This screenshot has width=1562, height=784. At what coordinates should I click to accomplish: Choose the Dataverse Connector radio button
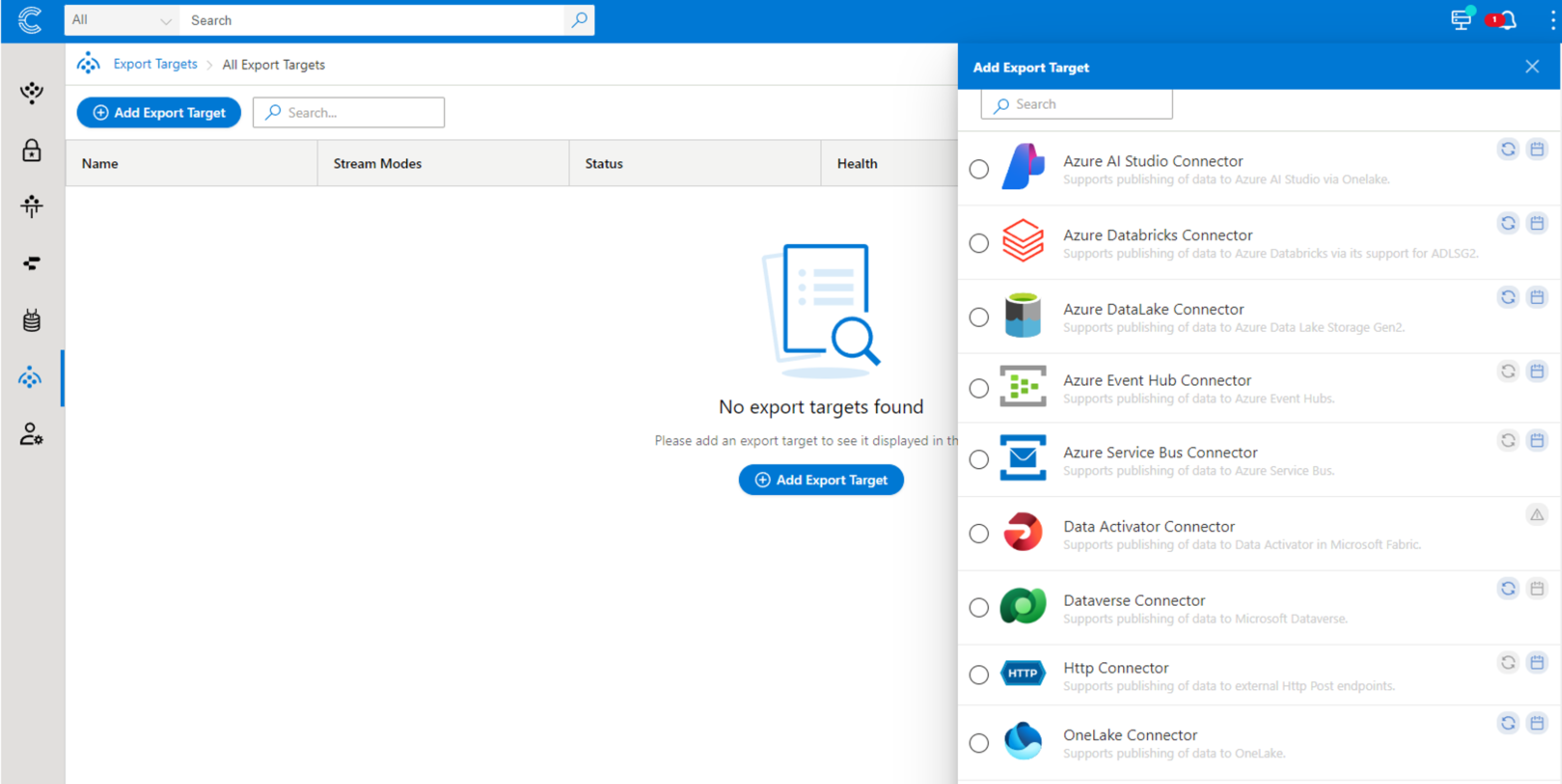pyautogui.click(x=979, y=607)
